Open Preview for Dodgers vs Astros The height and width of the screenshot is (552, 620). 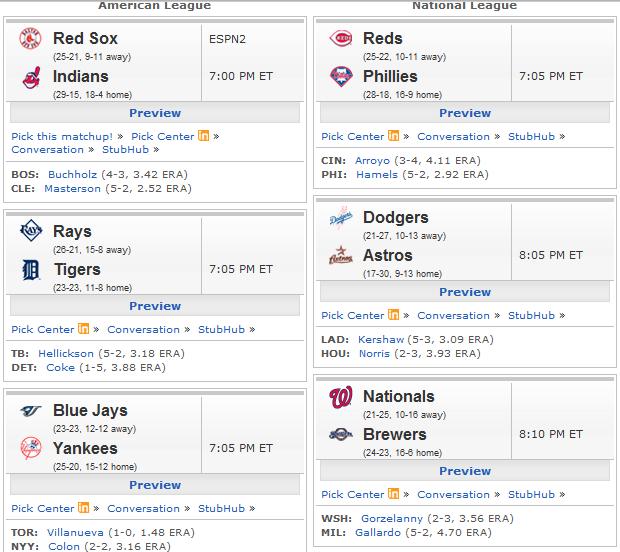pyautogui.click(x=465, y=292)
